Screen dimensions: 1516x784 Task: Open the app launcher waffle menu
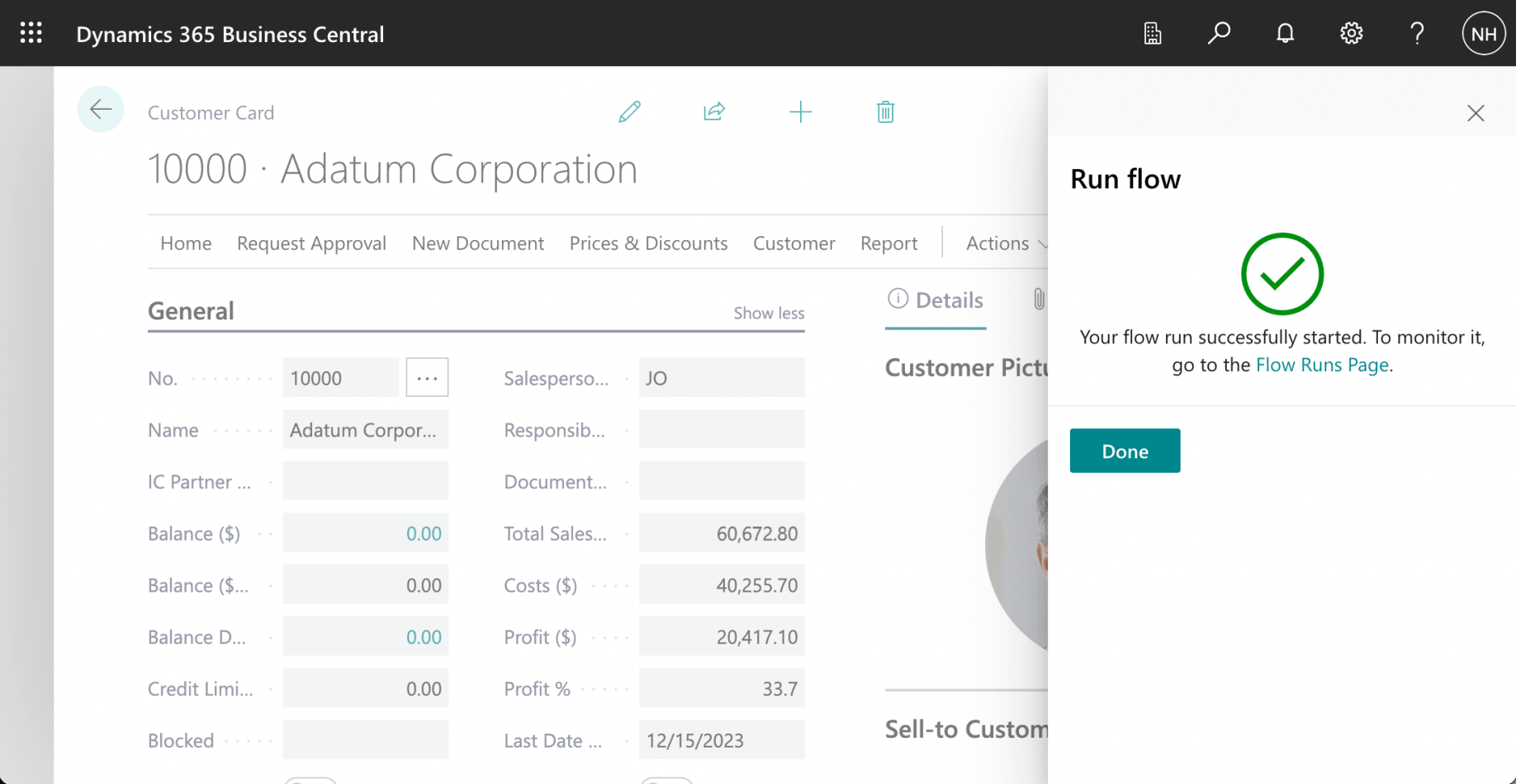pos(31,33)
